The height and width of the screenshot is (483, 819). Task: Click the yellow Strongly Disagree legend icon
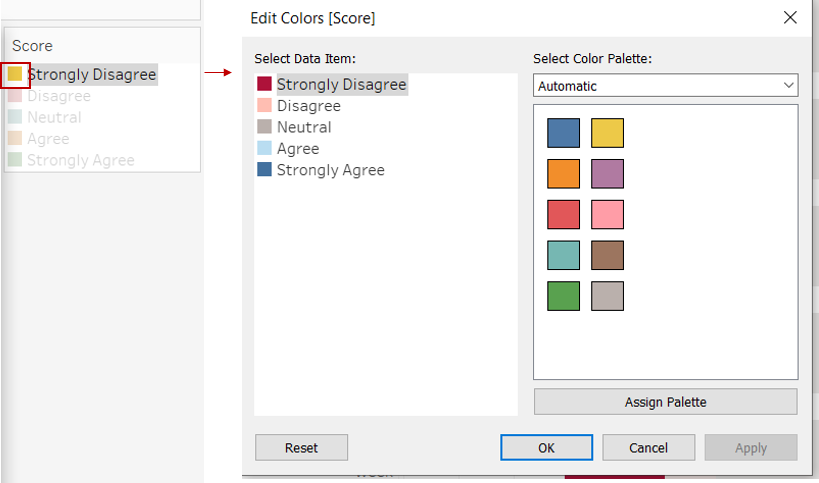tap(15, 74)
